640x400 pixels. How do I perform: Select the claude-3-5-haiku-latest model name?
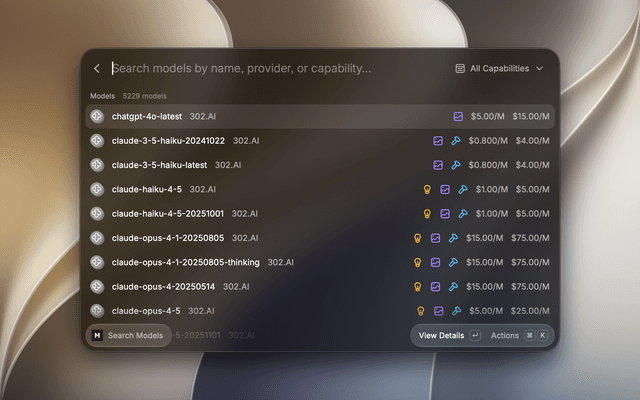(x=159, y=165)
